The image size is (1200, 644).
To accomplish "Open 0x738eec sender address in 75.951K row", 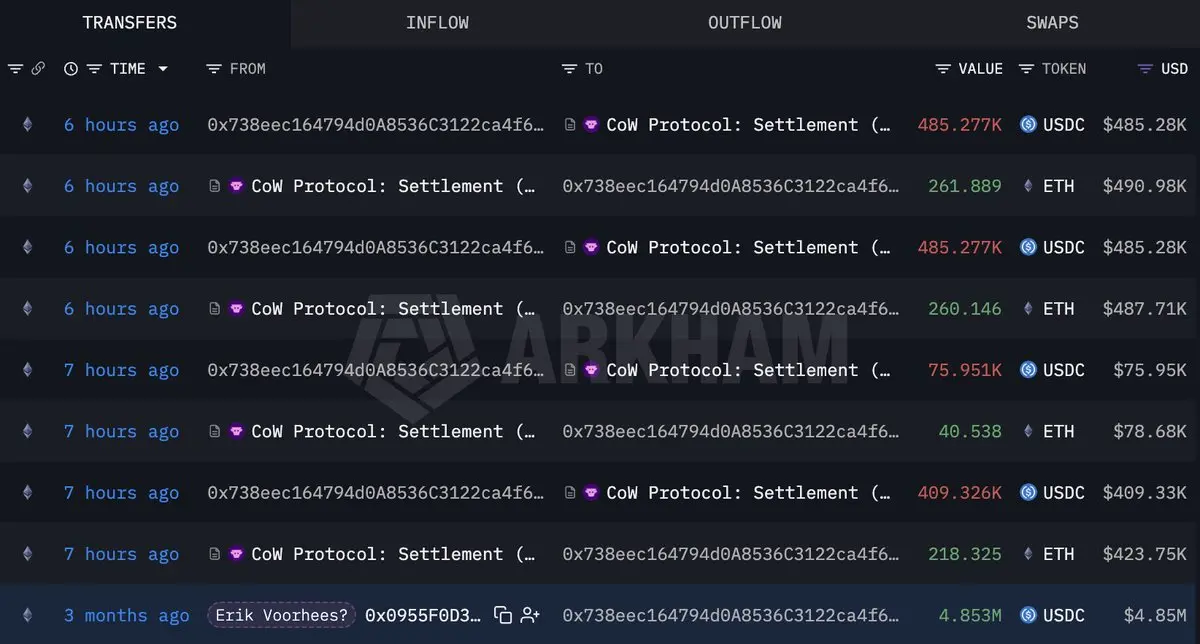I will 376,370.
